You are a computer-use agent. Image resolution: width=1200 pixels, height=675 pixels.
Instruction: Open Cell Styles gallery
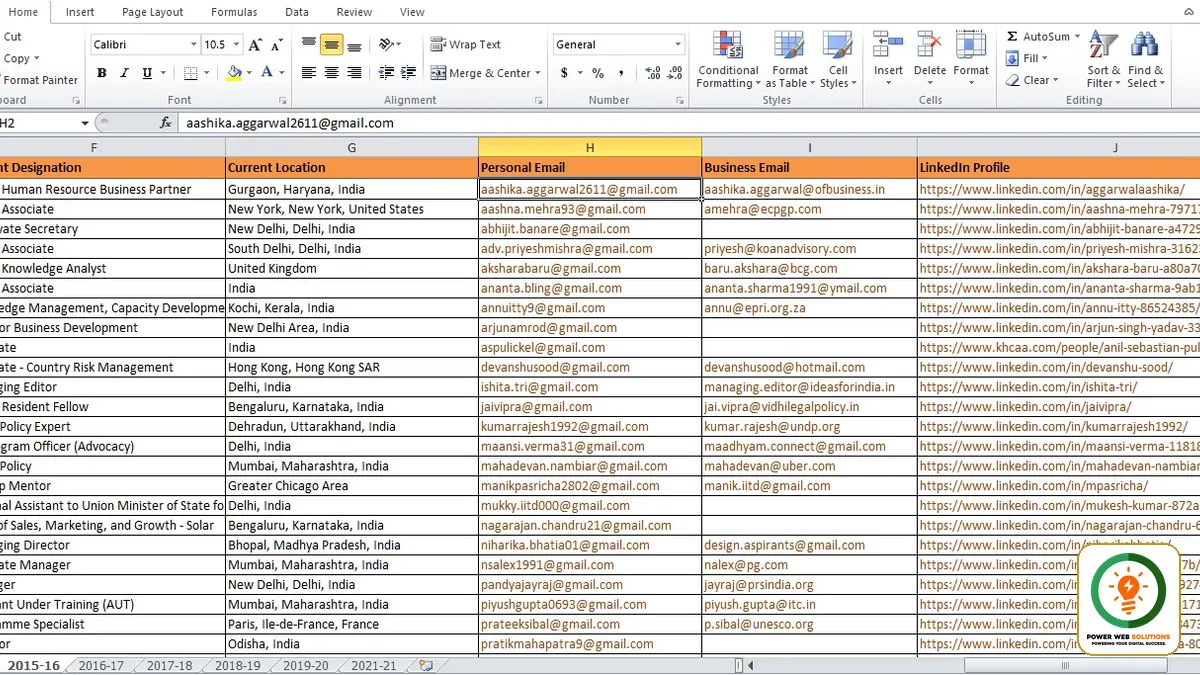point(837,59)
